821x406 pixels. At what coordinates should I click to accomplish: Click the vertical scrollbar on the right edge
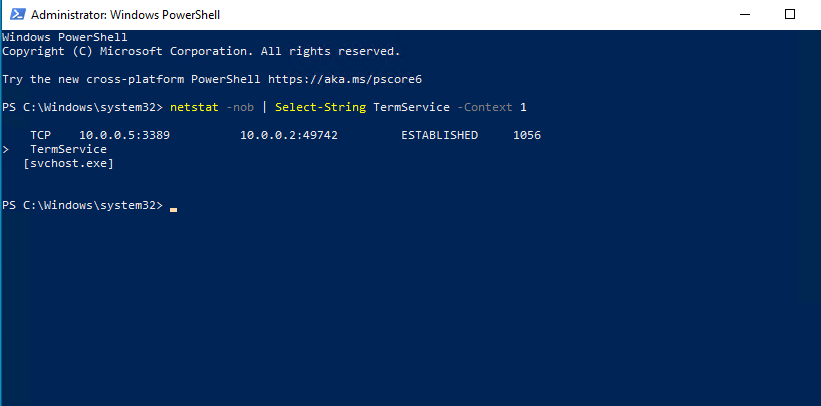(x=814, y=200)
